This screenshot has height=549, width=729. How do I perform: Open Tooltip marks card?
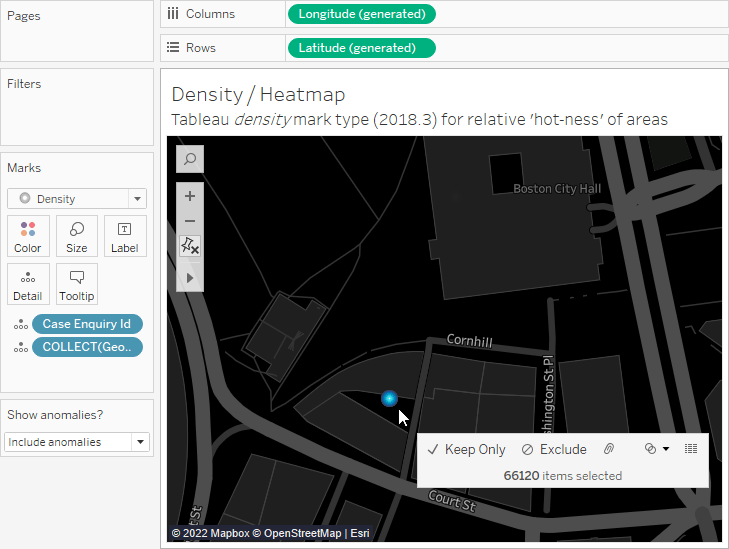[77, 284]
